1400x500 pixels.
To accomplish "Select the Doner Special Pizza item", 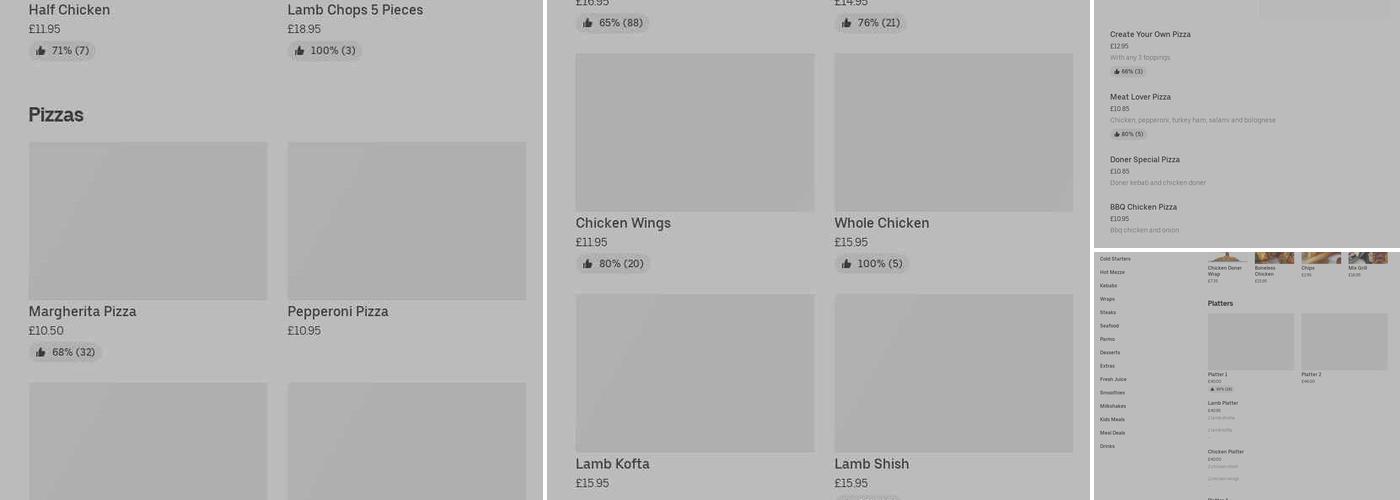I will point(1144,160).
